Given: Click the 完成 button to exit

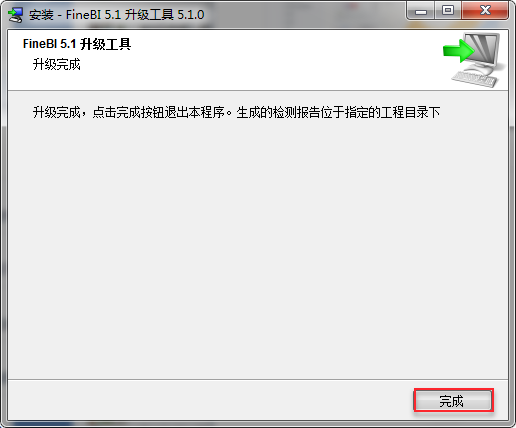Looking at the screenshot, I should pos(453,400).
